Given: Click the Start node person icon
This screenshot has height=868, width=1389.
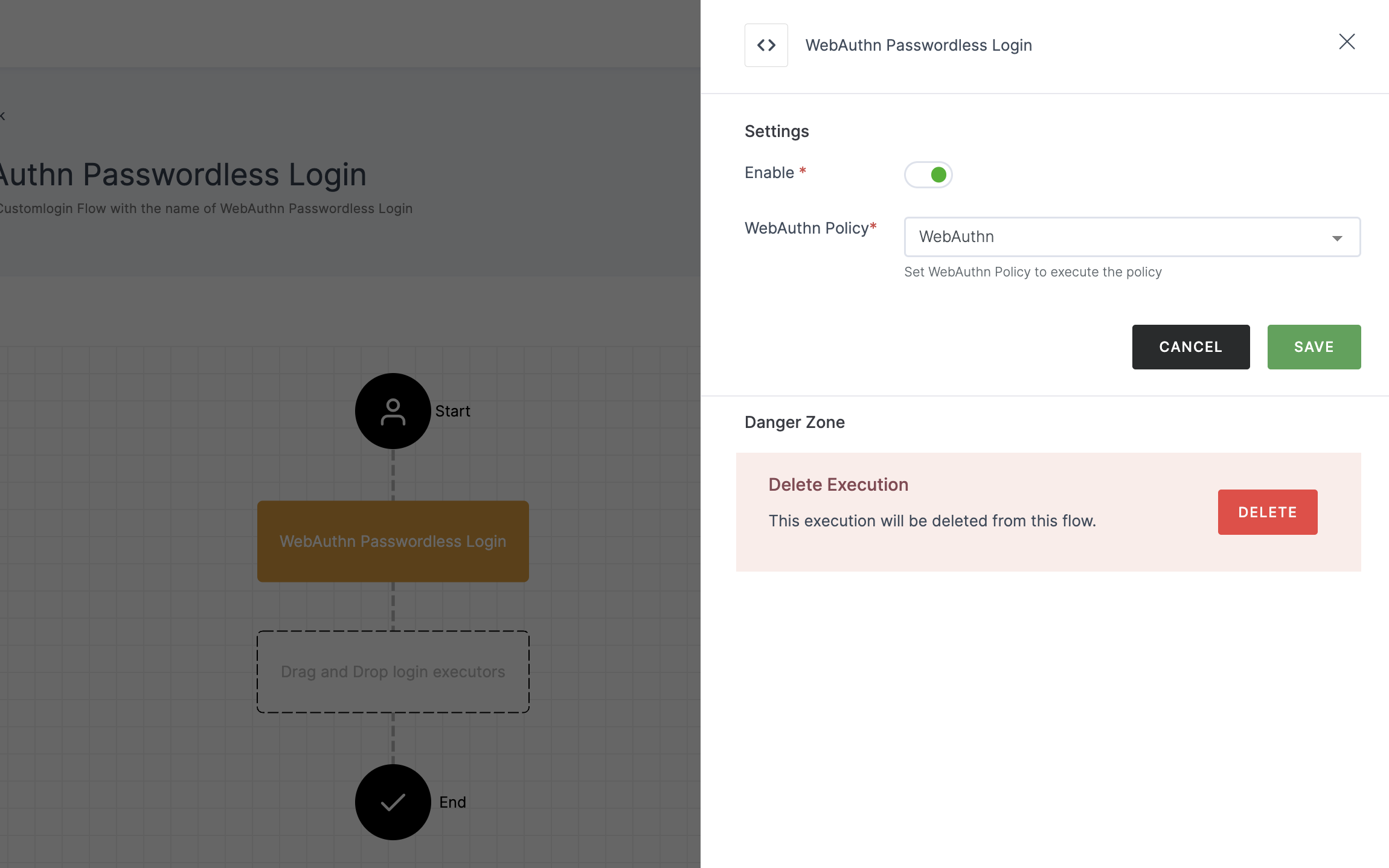Looking at the screenshot, I should click(x=393, y=410).
